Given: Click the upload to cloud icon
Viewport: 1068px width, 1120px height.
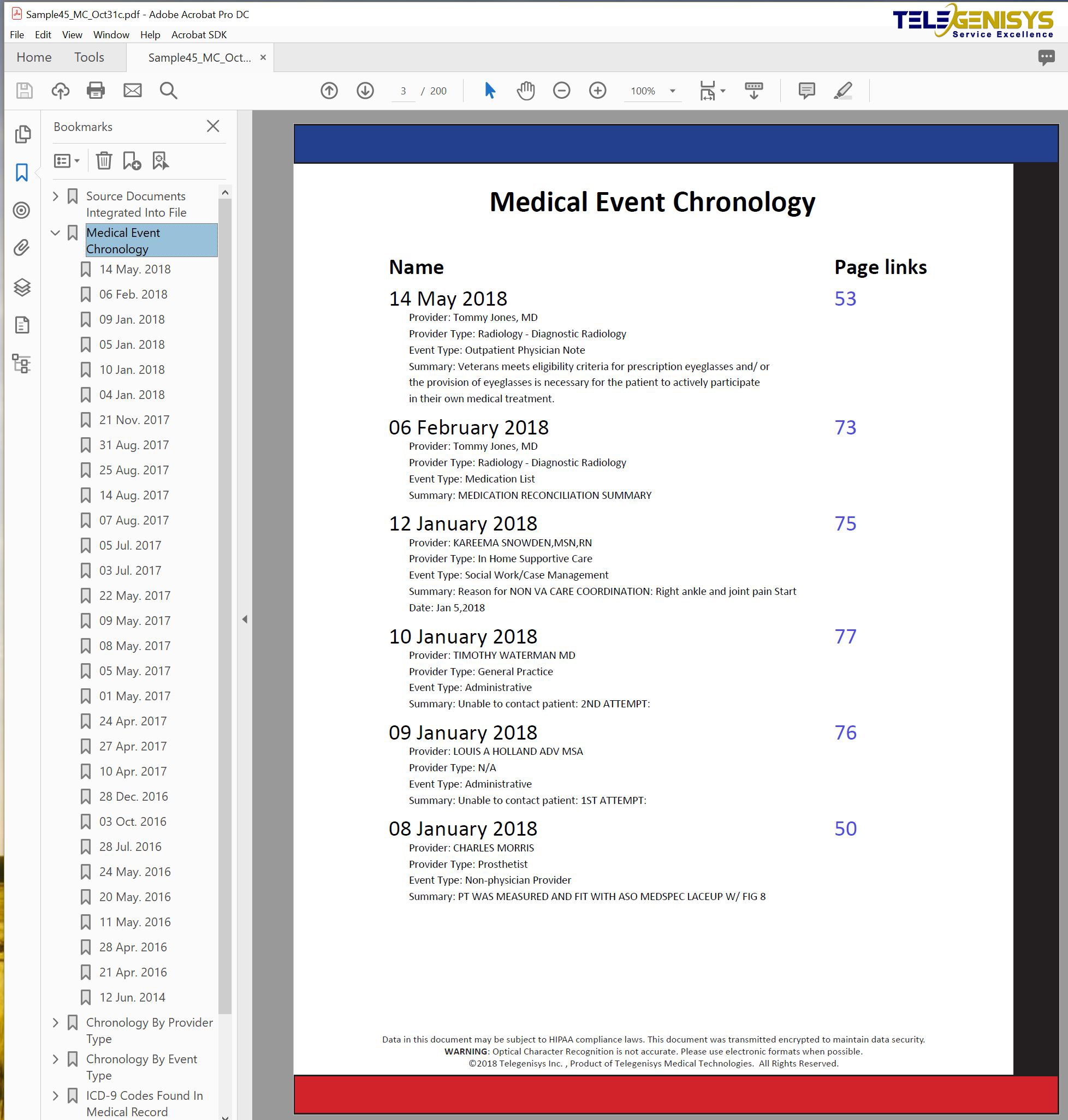Looking at the screenshot, I should point(61,91).
